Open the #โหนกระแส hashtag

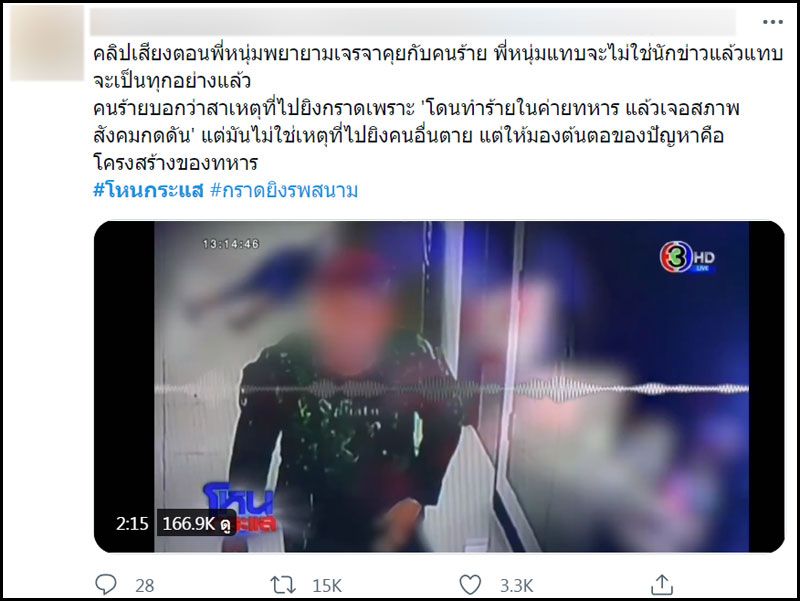[148, 190]
